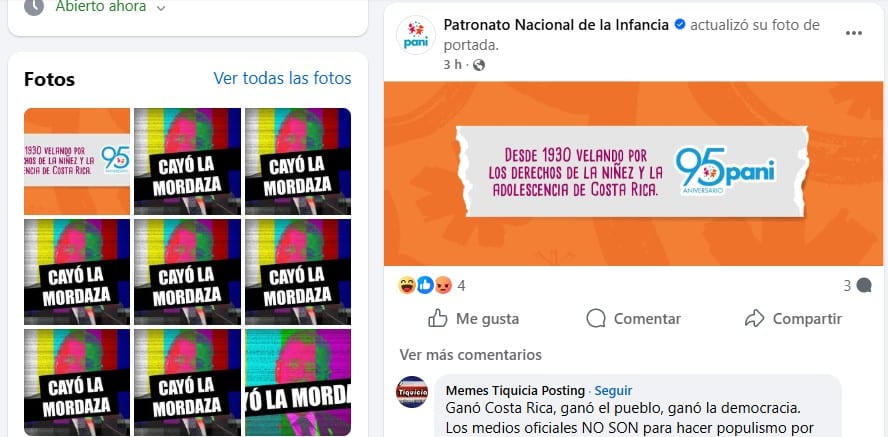The image size is (888, 437).
Task: Click Comentar on the post
Action: click(634, 319)
